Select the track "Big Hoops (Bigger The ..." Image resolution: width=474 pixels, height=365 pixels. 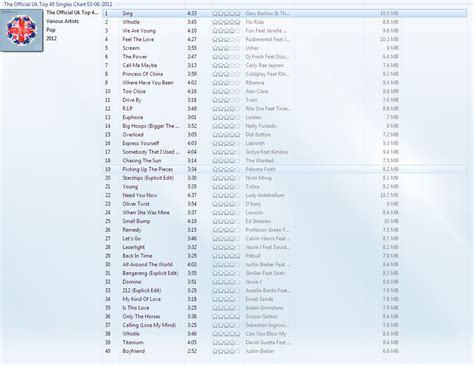tap(151, 126)
